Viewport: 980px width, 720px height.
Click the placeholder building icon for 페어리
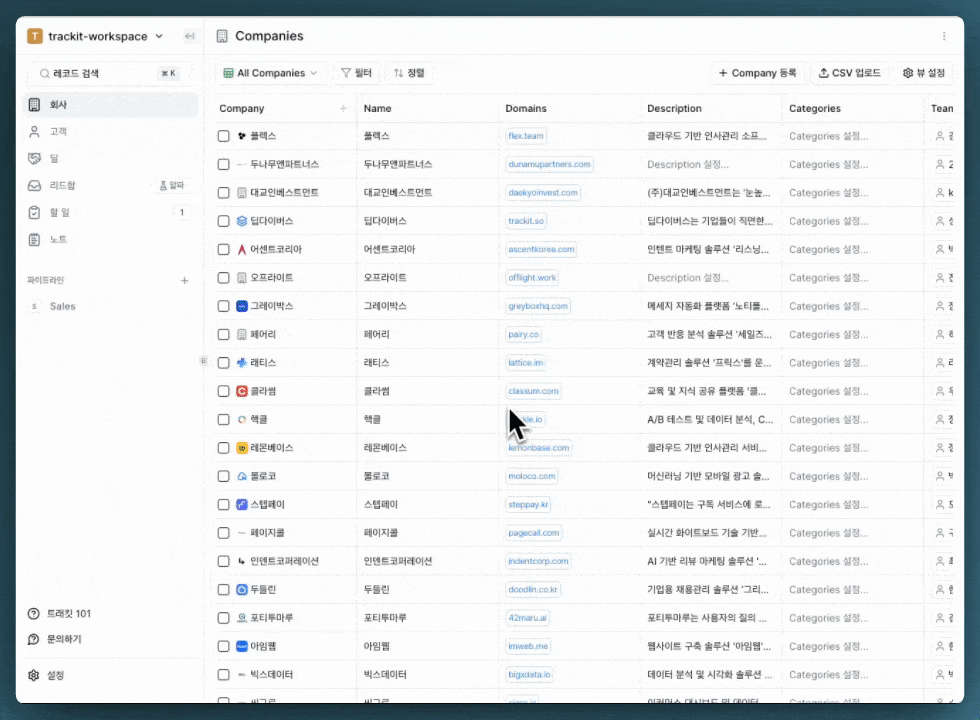242,334
